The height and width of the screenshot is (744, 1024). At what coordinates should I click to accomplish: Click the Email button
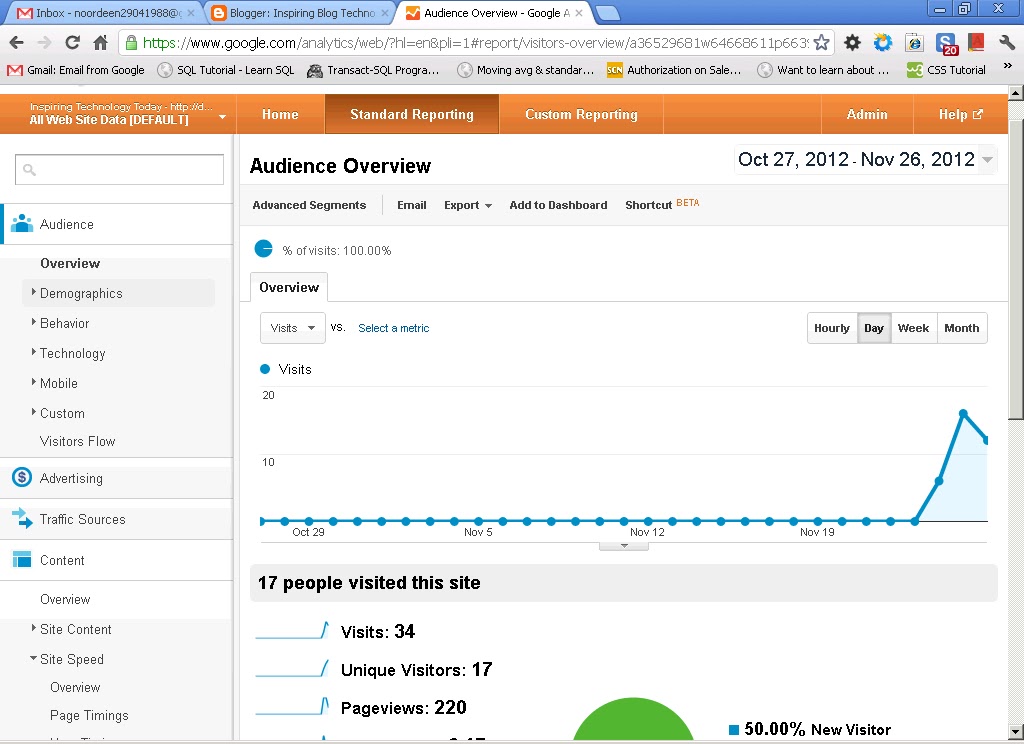tap(411, 205)
